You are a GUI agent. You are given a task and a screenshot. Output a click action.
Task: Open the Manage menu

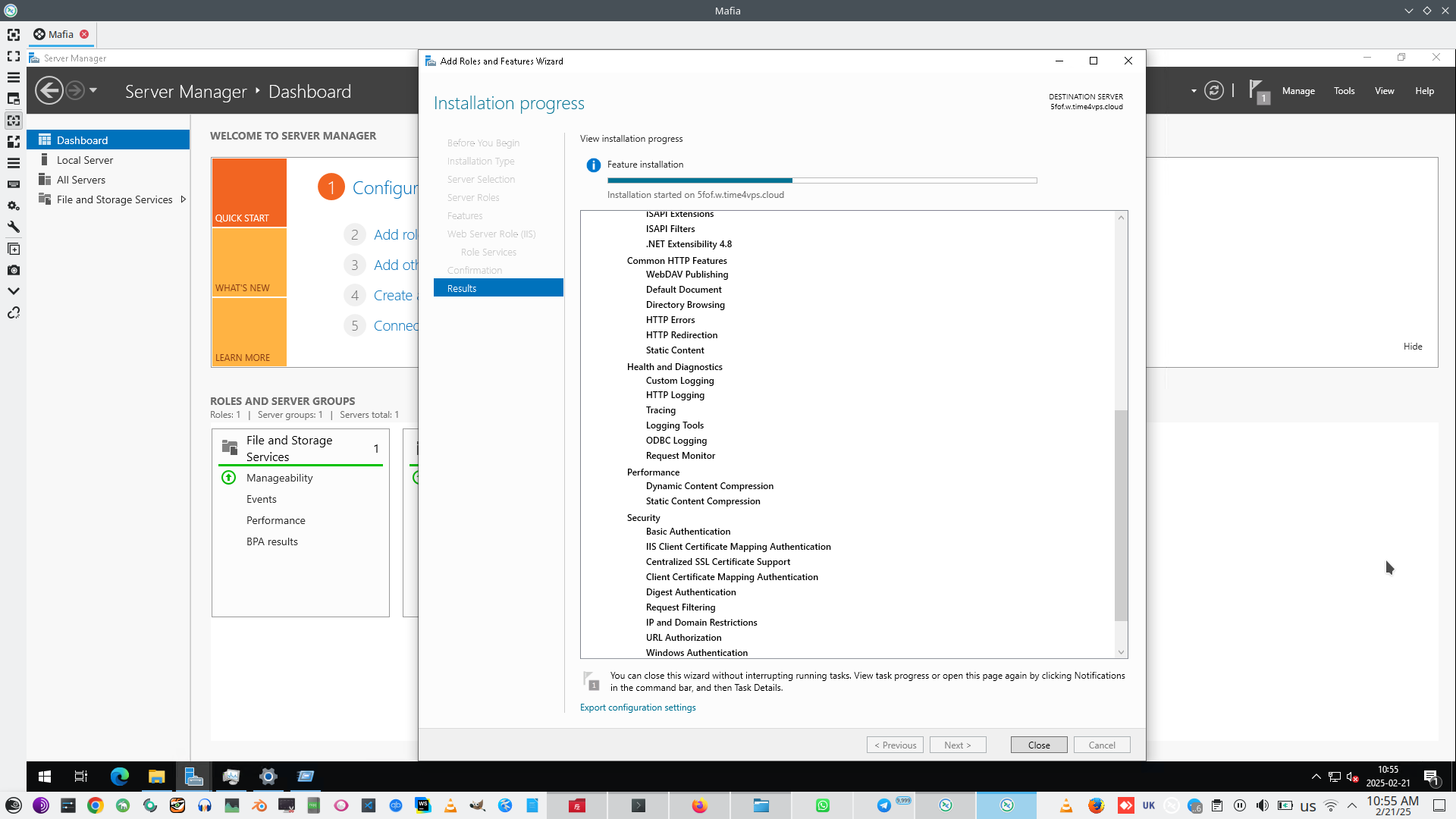pyautogui.click(x=1298, y=91)
